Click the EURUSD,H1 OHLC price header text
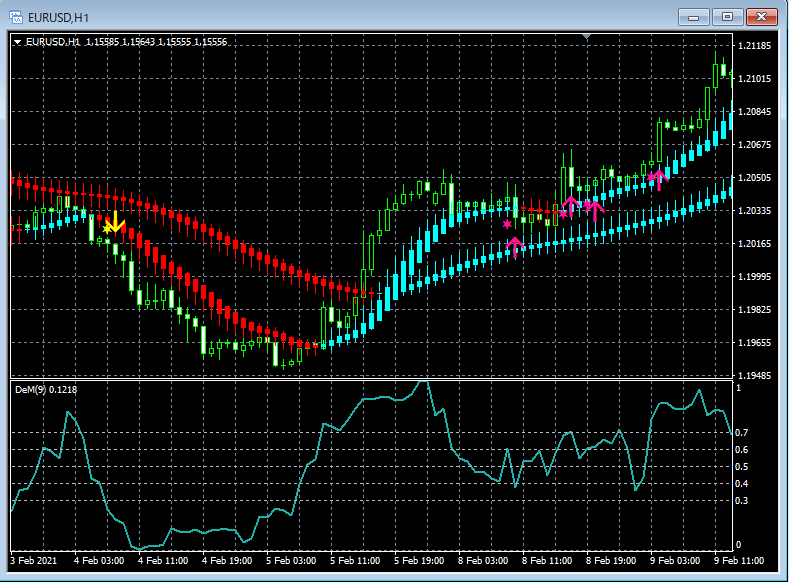Image resolution: width=790 pixels, height=582 pixels. (x=126, y=42)
